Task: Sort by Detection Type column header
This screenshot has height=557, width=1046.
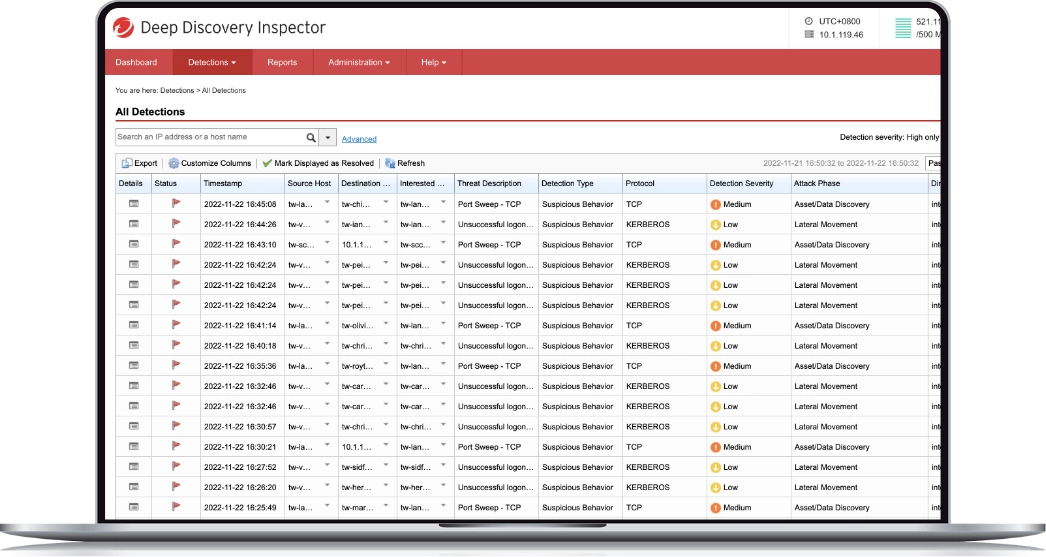Action: coord(580,183)
